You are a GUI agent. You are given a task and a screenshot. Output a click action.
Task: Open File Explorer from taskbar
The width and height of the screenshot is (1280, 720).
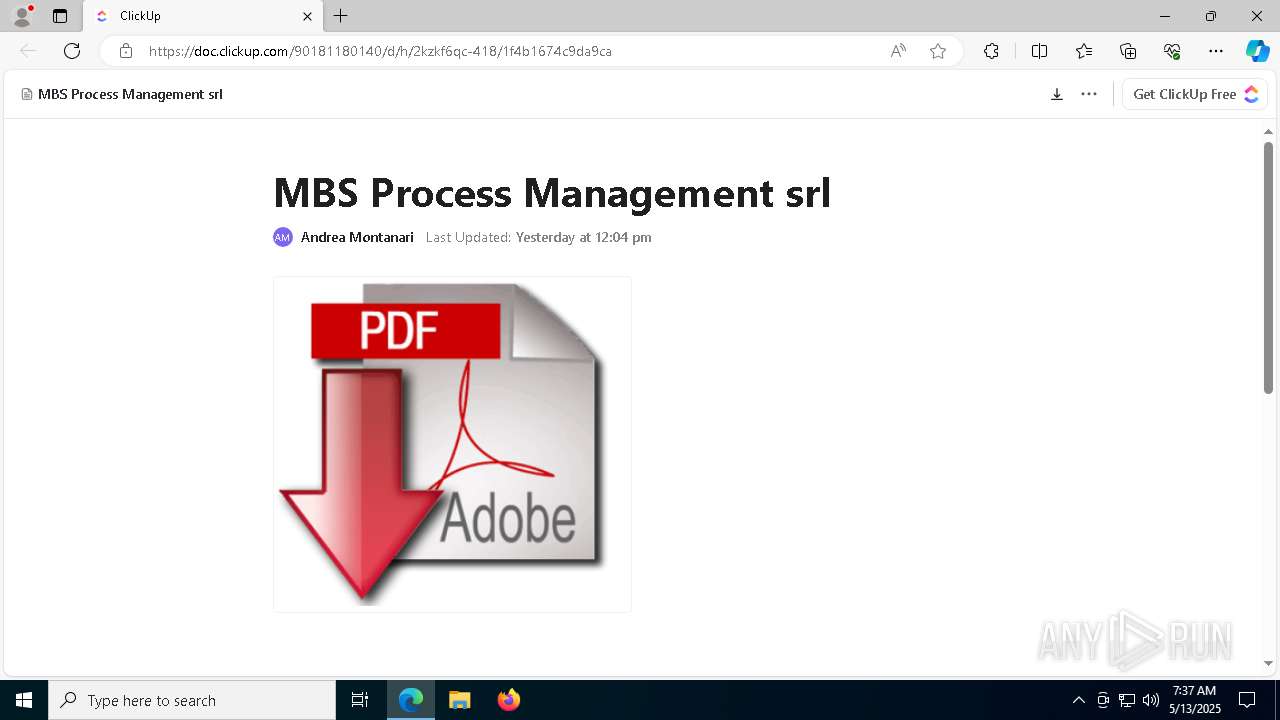pos(459,700)
